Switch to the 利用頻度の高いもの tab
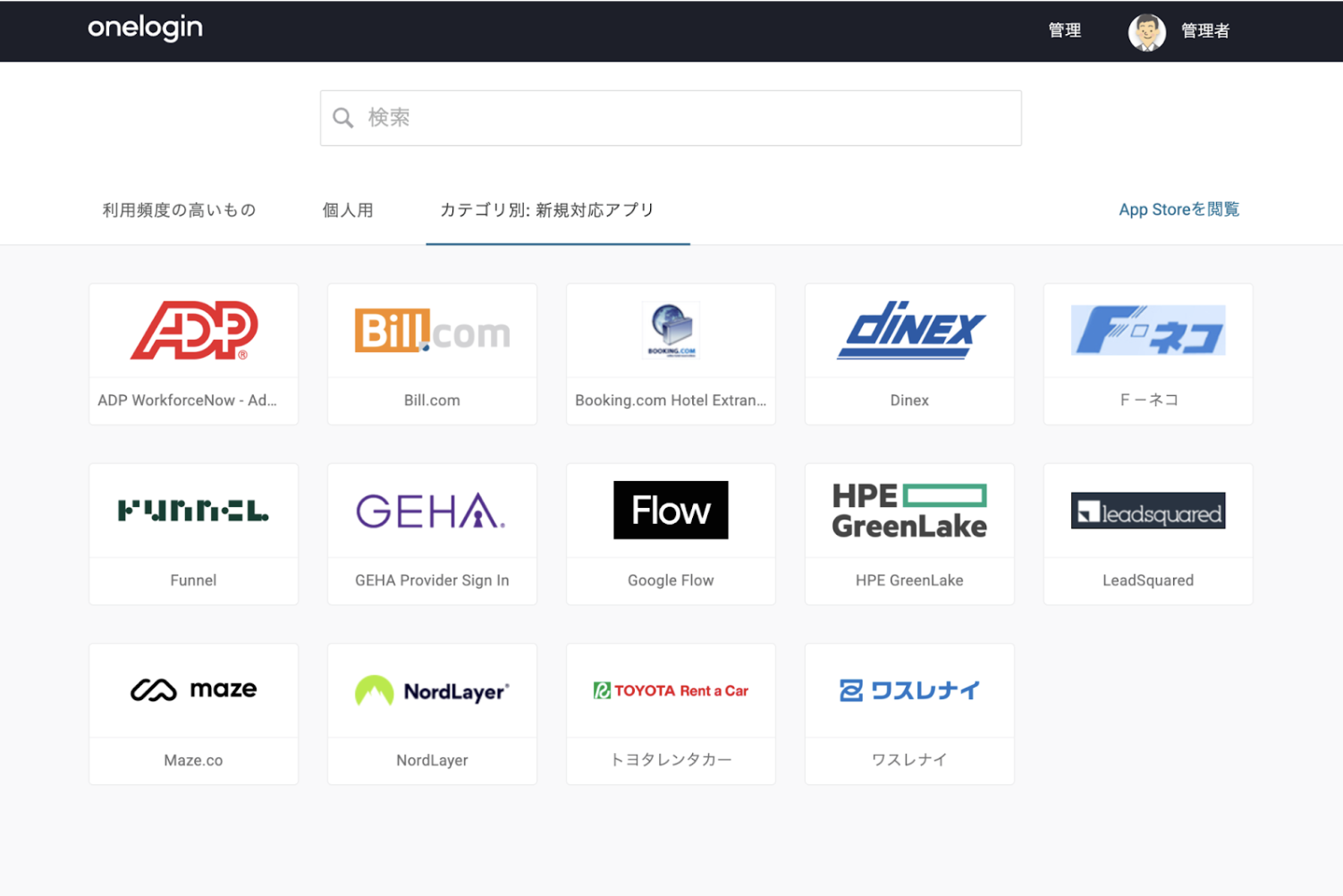The height and width of the screenshot is (896, 1343). 179,210
